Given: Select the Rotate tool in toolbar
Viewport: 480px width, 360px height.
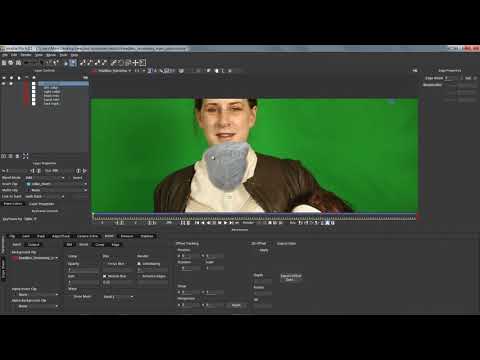Looking at the screenshot, I should [121, 63].
